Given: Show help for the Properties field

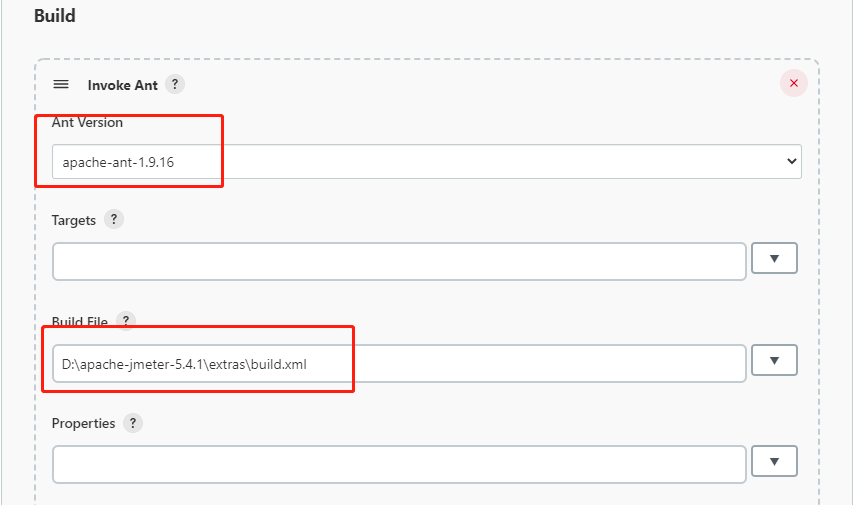Looking at the screenshot, I should point(133,423).
